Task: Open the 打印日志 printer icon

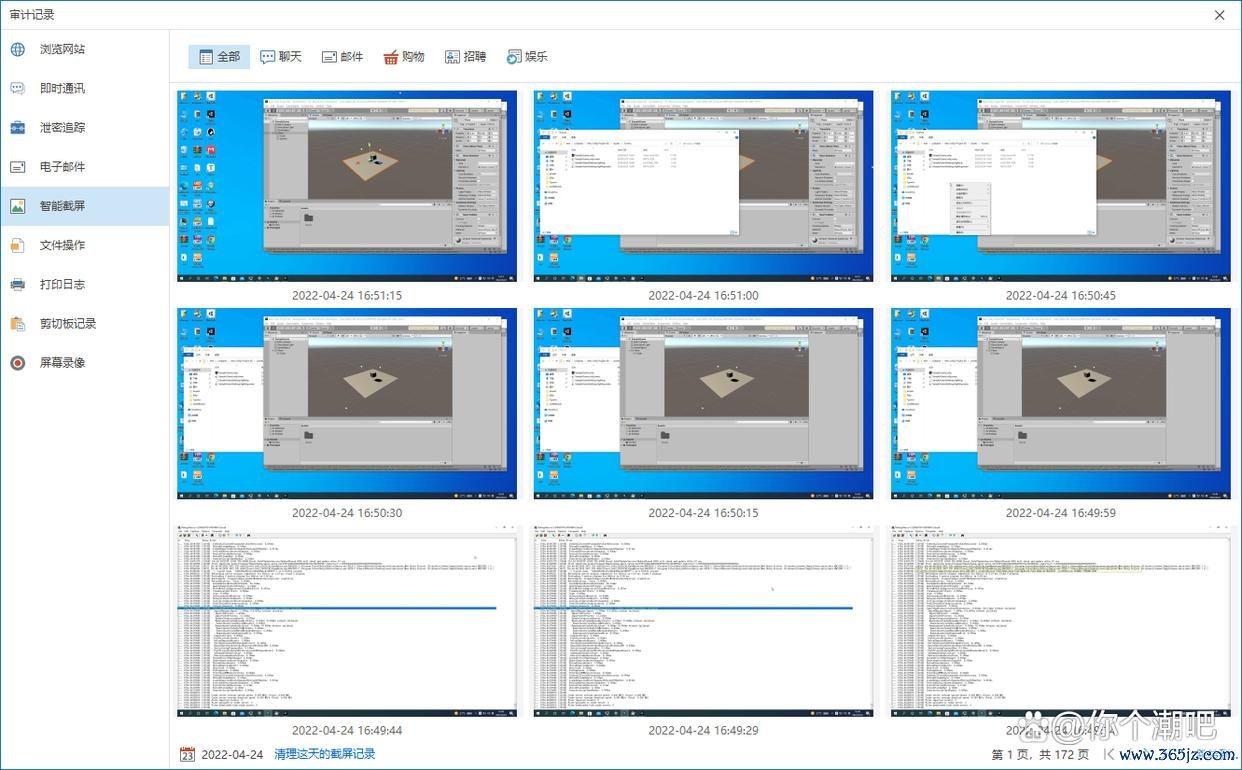Action: 18,284
